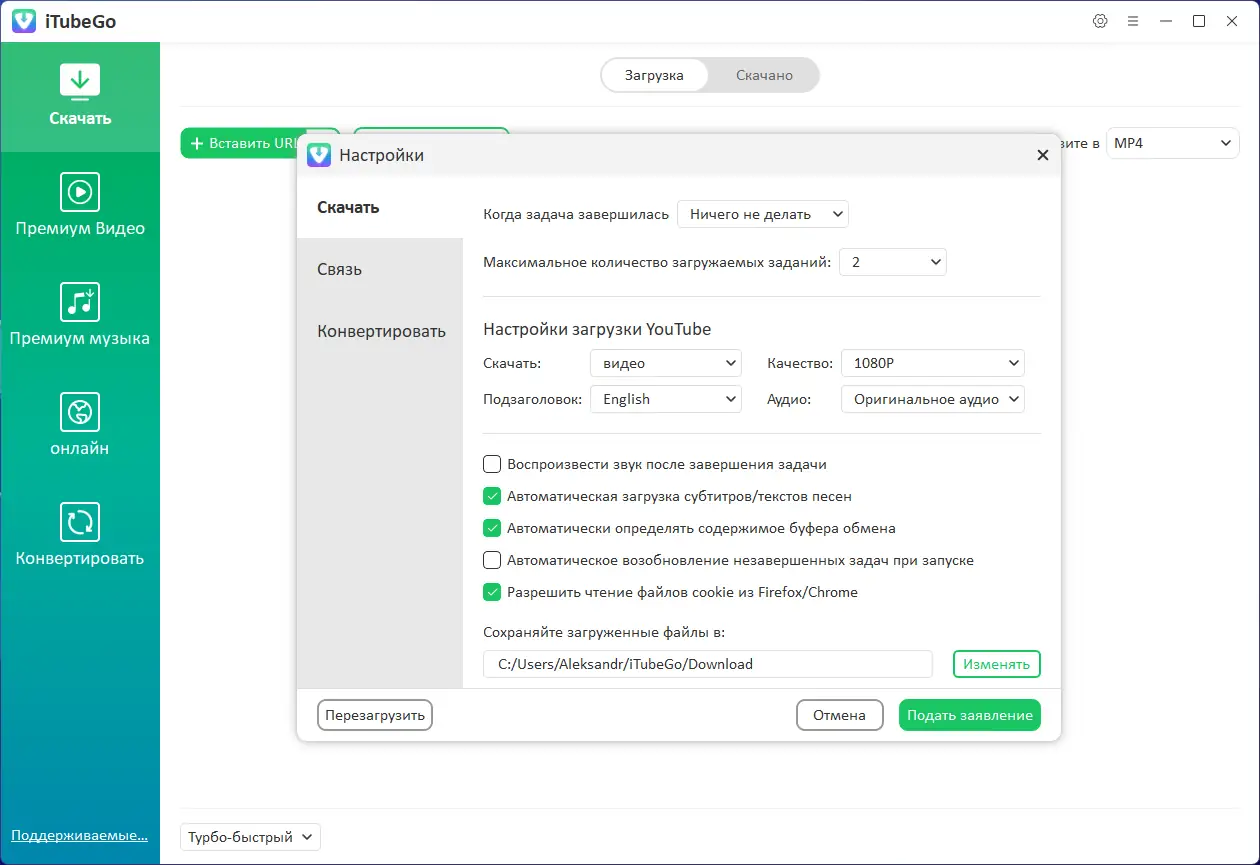Click the Изменять folder button

(x=997, y=664)
